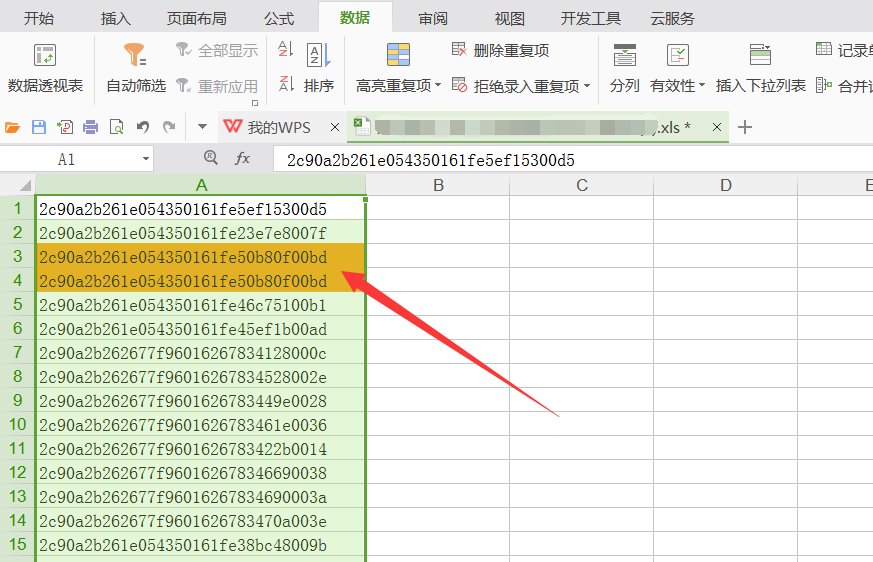This screenshot has height=562, width=873.
Task: Switch to the 我的WPS tab
Action: [268, 128]
